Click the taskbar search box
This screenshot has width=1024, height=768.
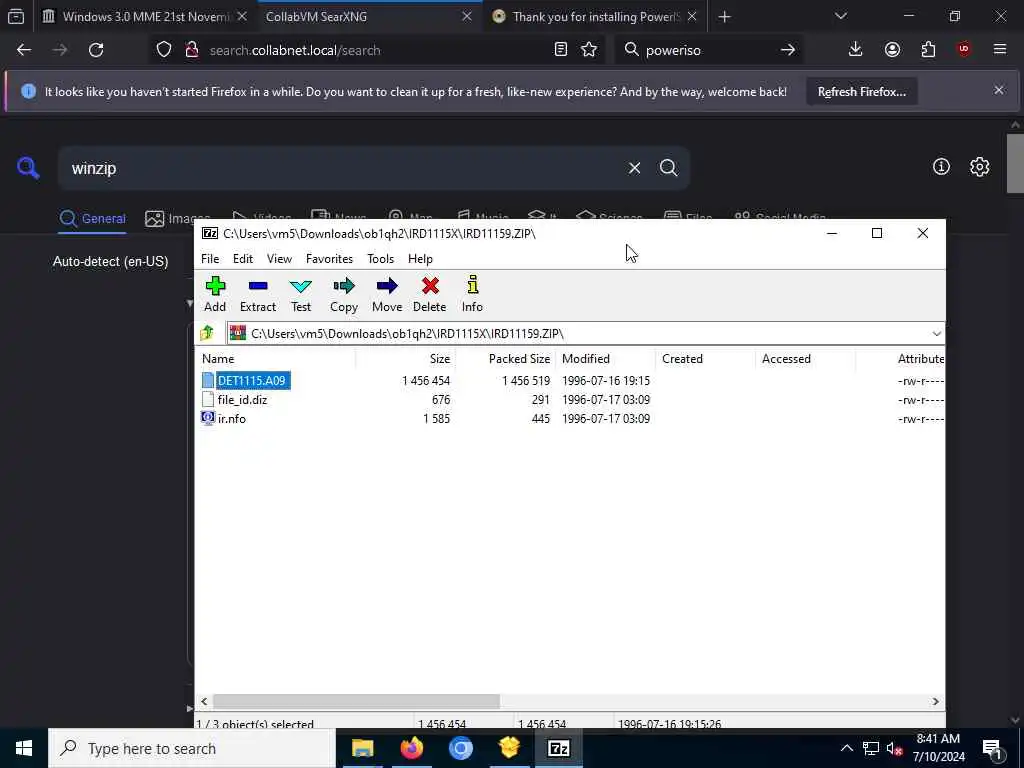click(x=192, y=748)
